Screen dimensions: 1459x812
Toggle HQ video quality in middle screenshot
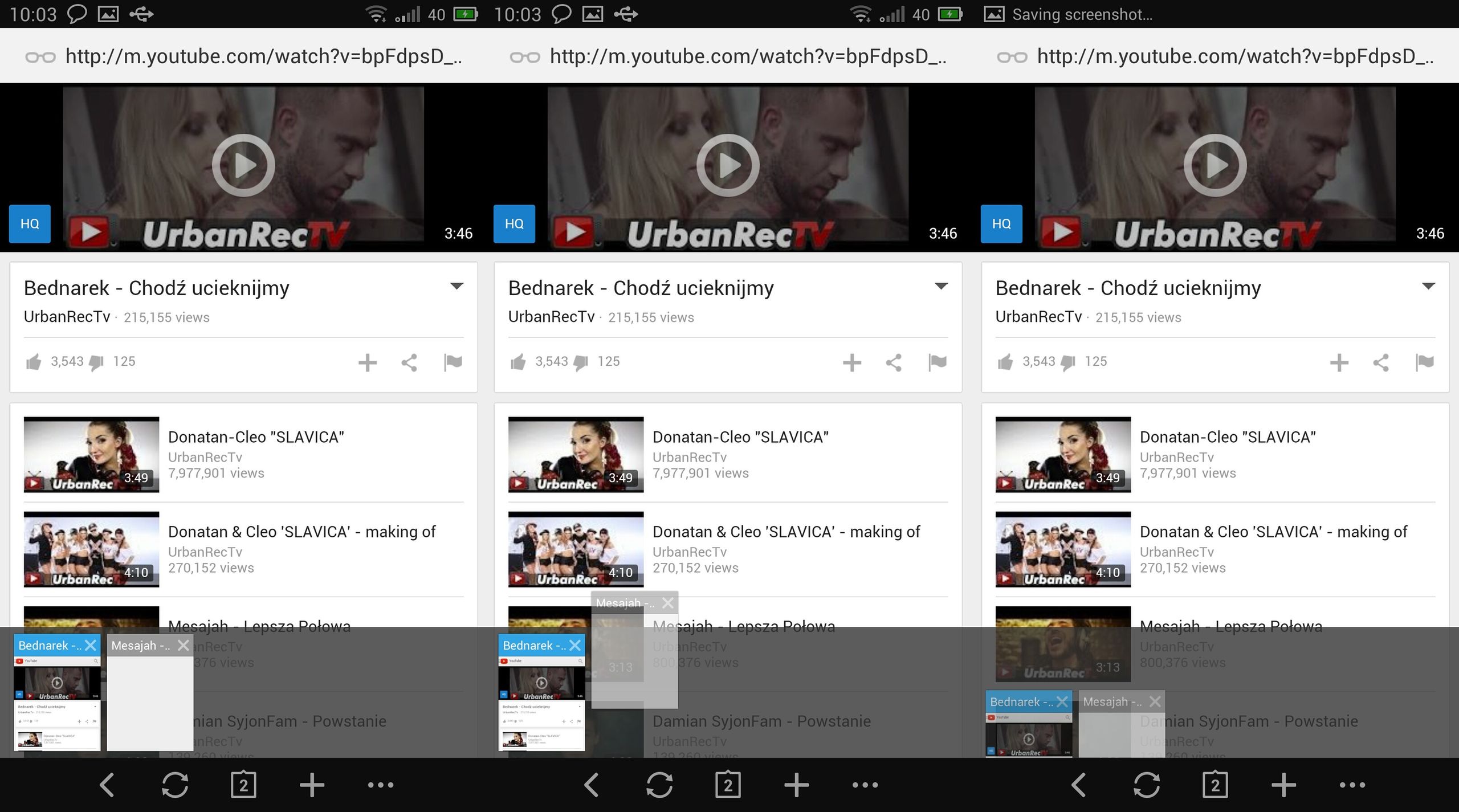point(514,223)
